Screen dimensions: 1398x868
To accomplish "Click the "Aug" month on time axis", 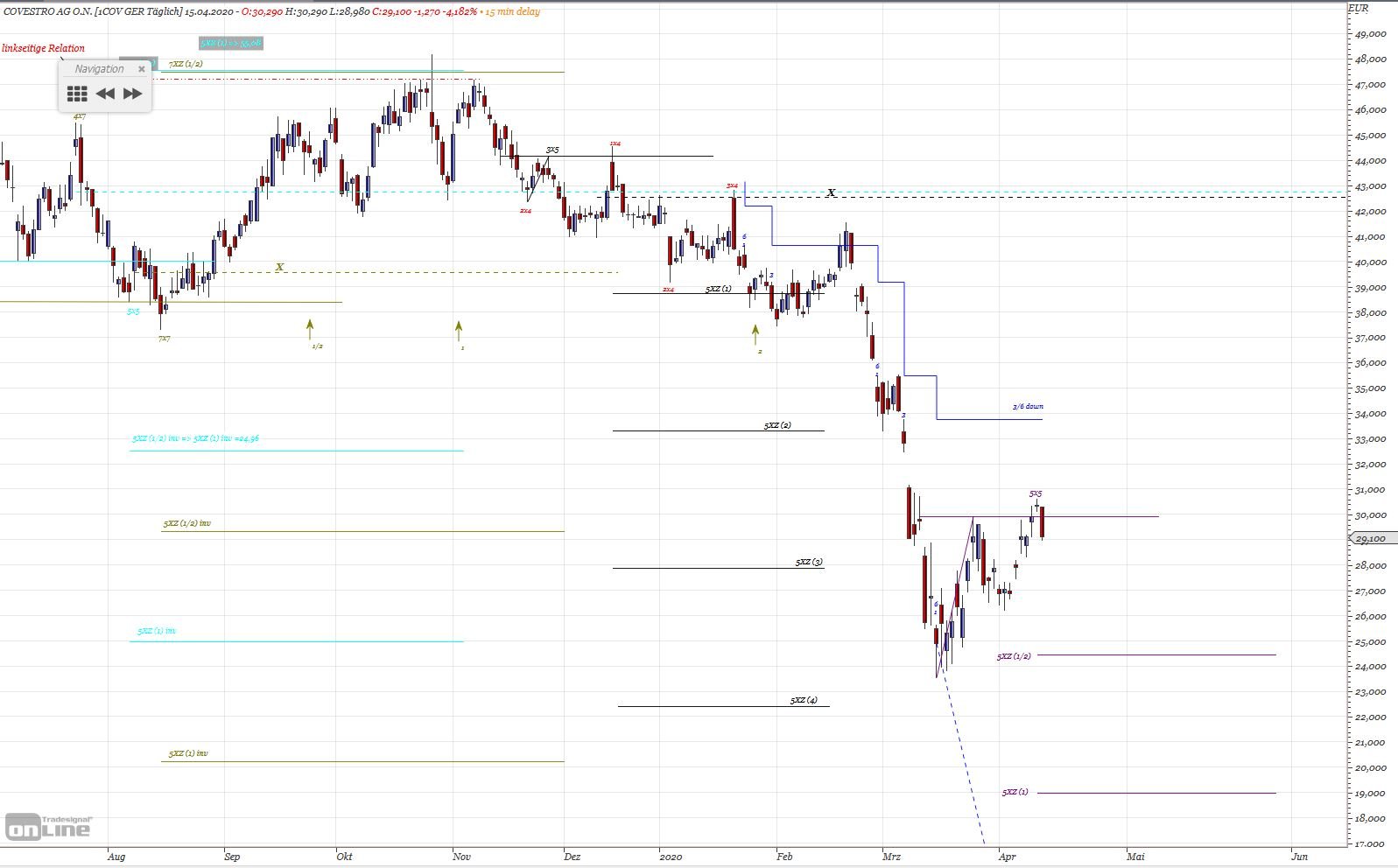I will click(116, 857).
